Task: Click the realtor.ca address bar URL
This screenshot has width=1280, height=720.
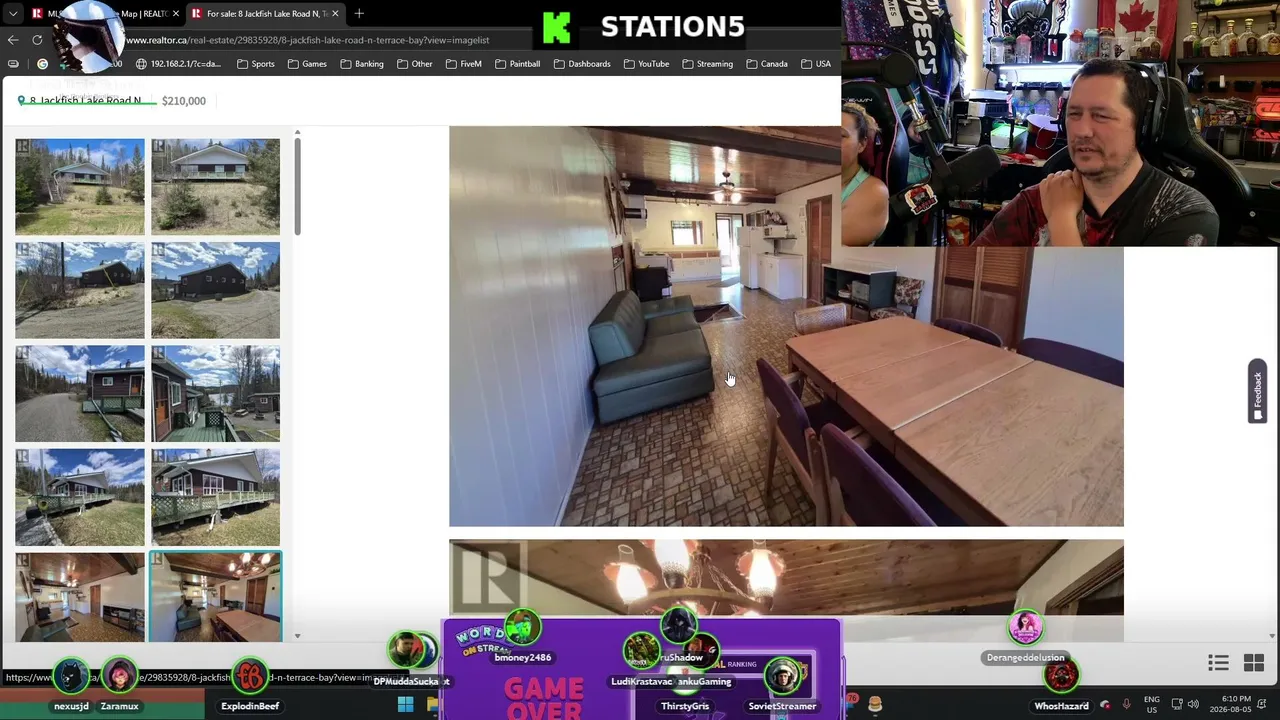Action: click(x=307, y=40)
